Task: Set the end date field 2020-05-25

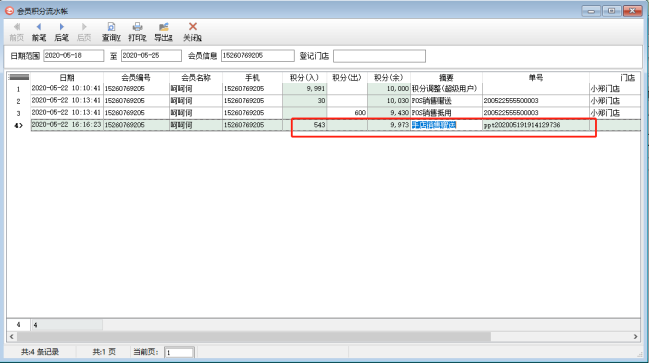Action: [151, 56]
